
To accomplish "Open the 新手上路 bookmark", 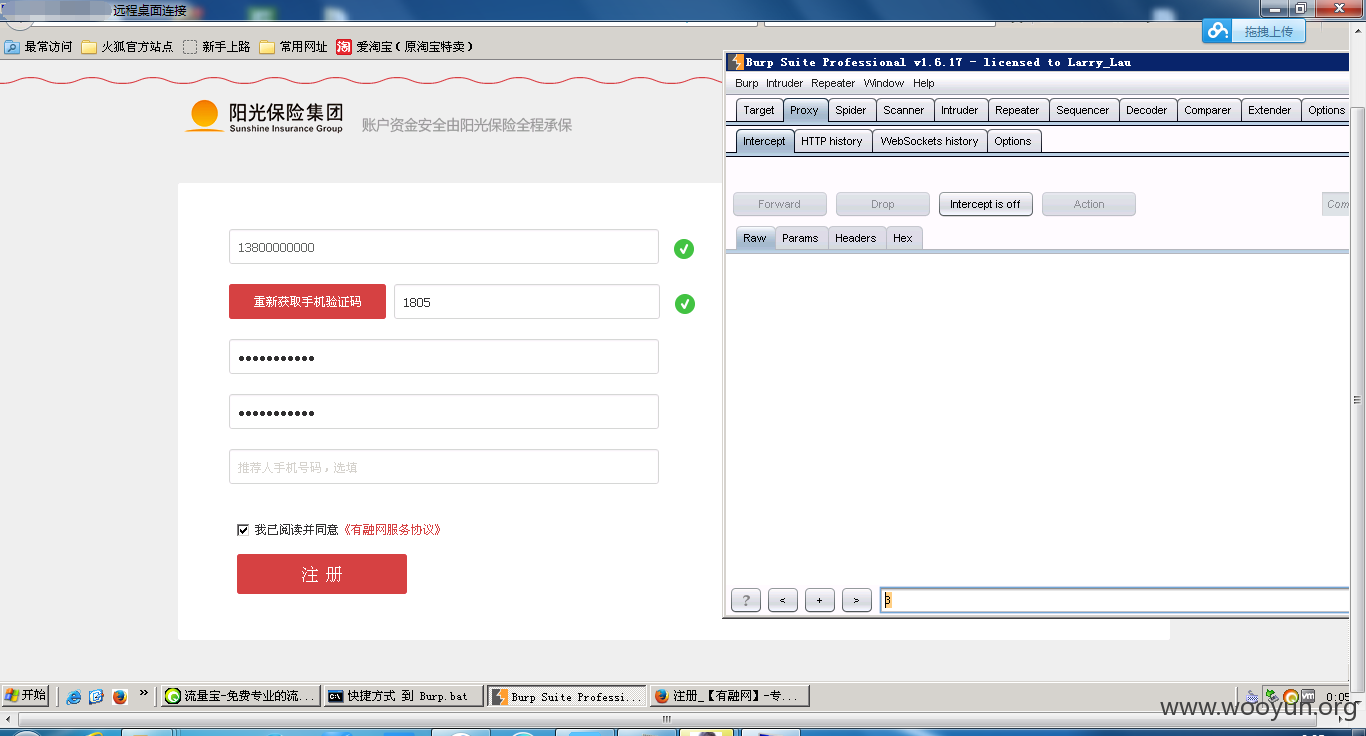I will (x=217, y=47).
